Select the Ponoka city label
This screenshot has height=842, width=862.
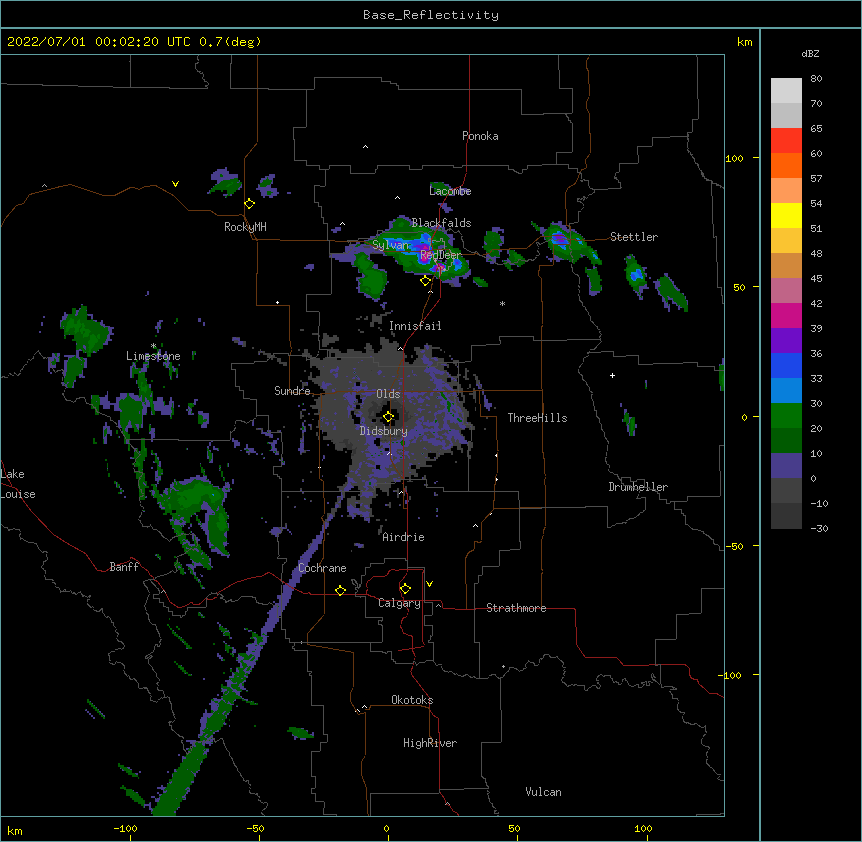coord(480,136)
